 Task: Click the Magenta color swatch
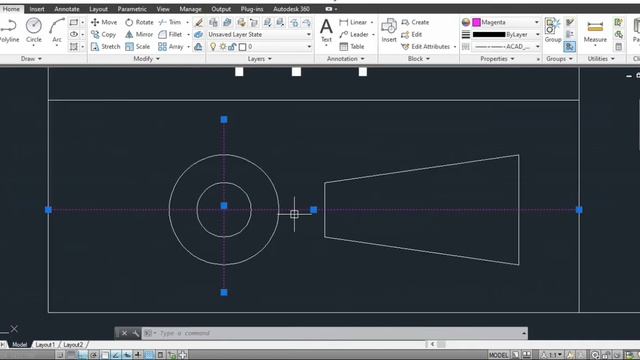pos(476,22)
